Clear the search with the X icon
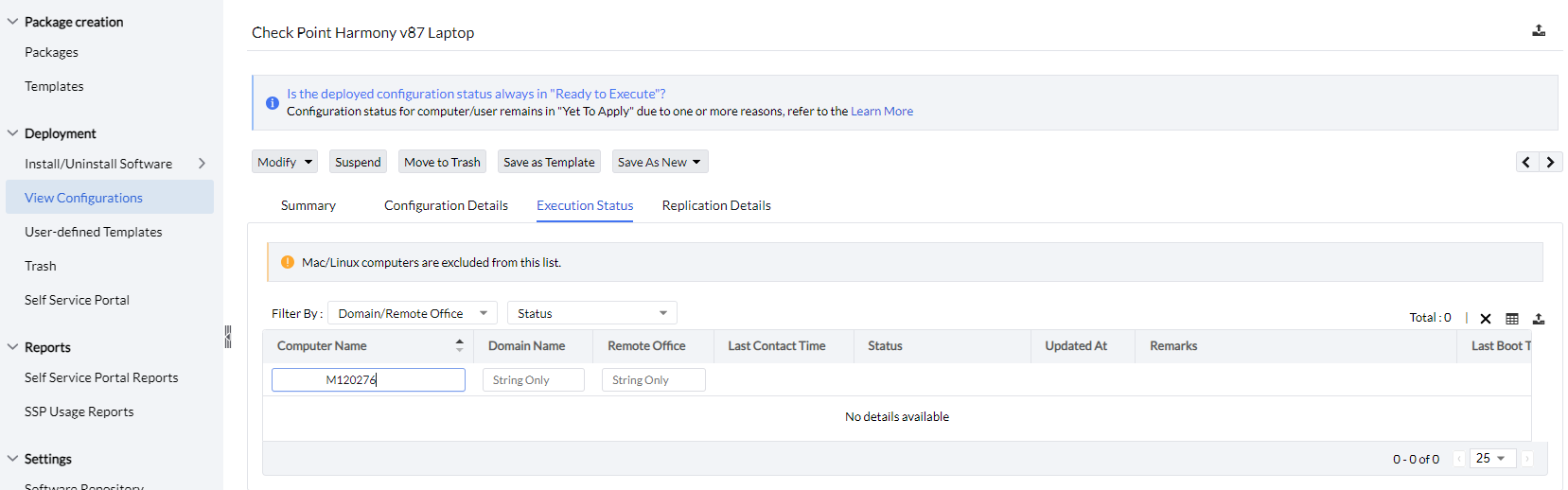This screenshot has width=1568, height=490. coord(1486,319)
